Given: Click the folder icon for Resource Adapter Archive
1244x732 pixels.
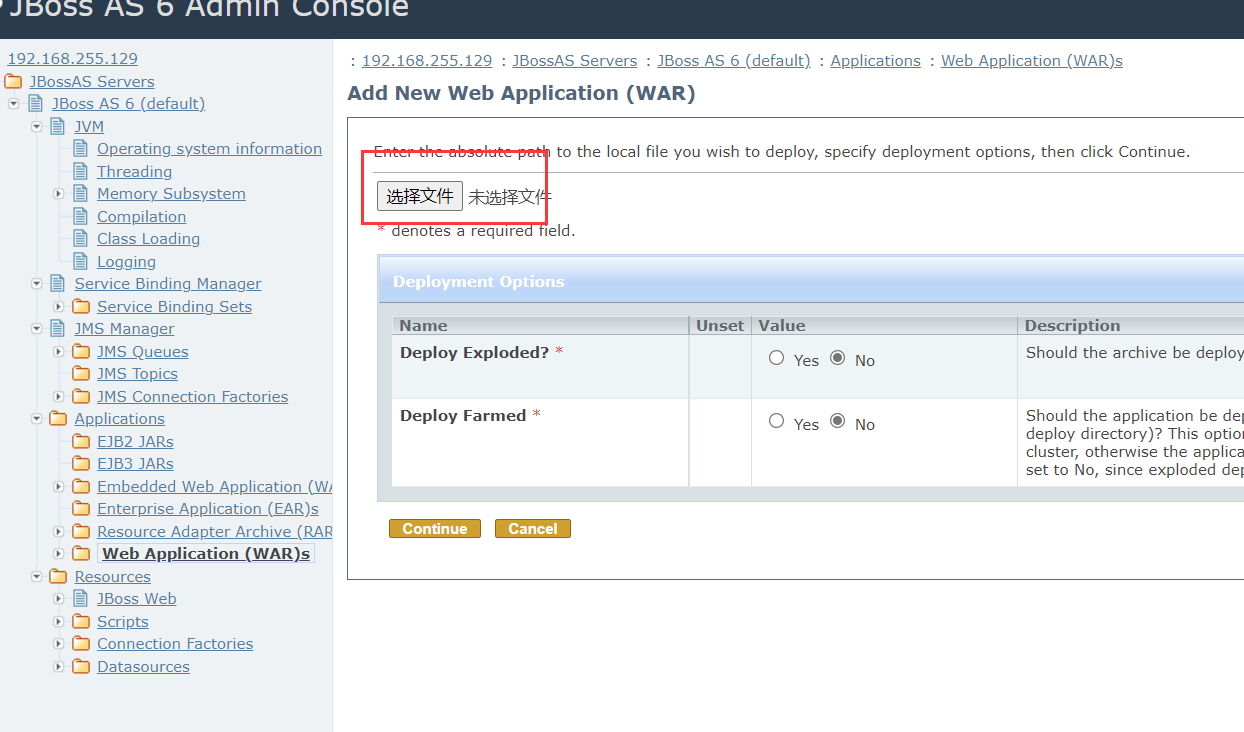Looking at the screenshot, I should click(81, 531).
